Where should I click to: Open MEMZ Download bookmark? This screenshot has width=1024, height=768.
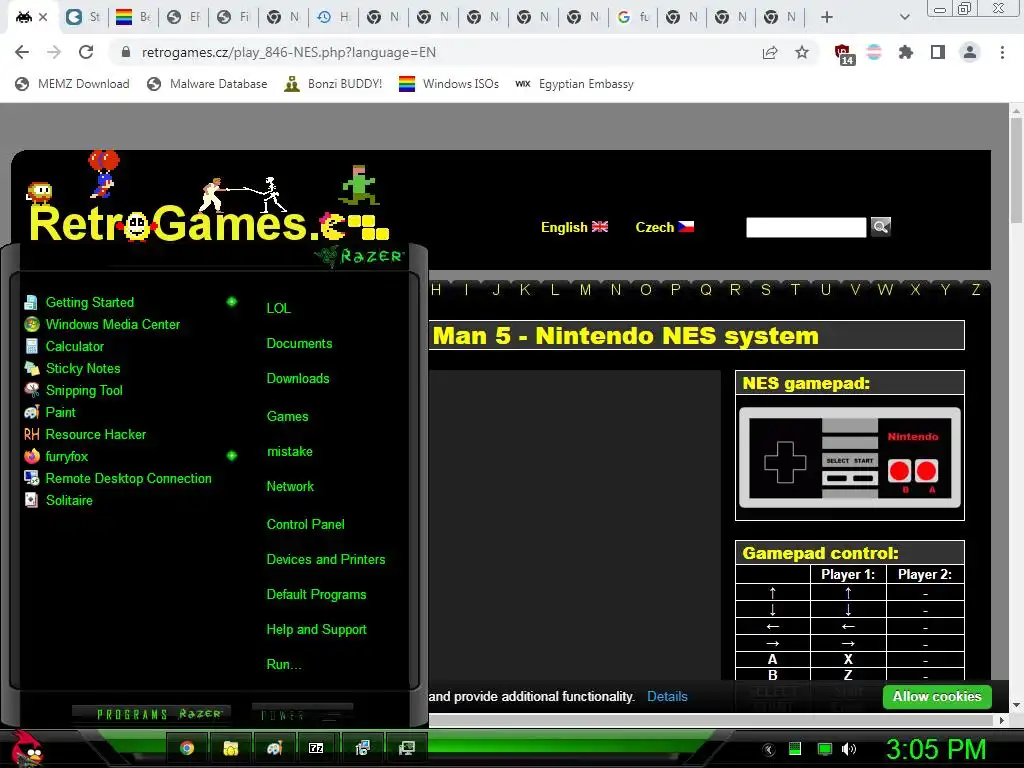pos(72,84)
